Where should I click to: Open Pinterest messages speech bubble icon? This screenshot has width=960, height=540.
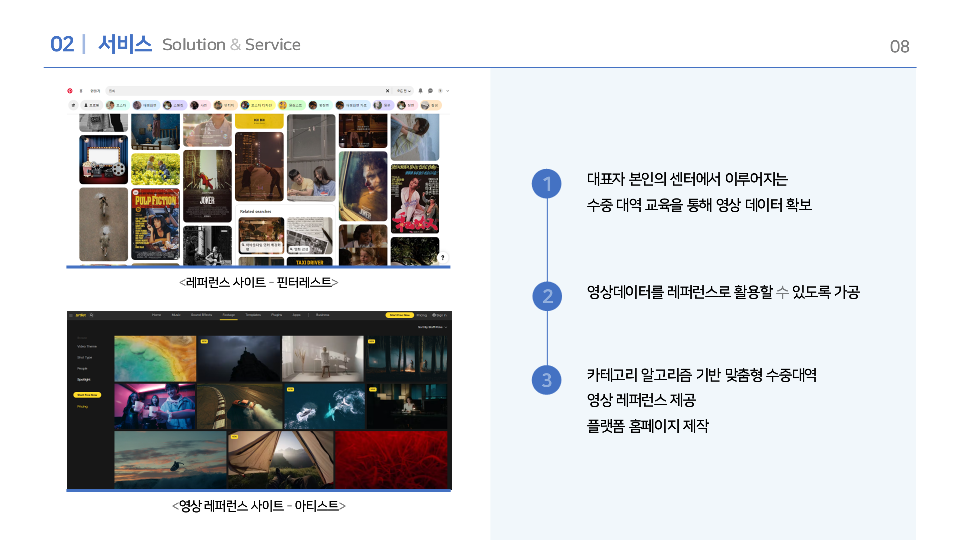coord(430,91)
